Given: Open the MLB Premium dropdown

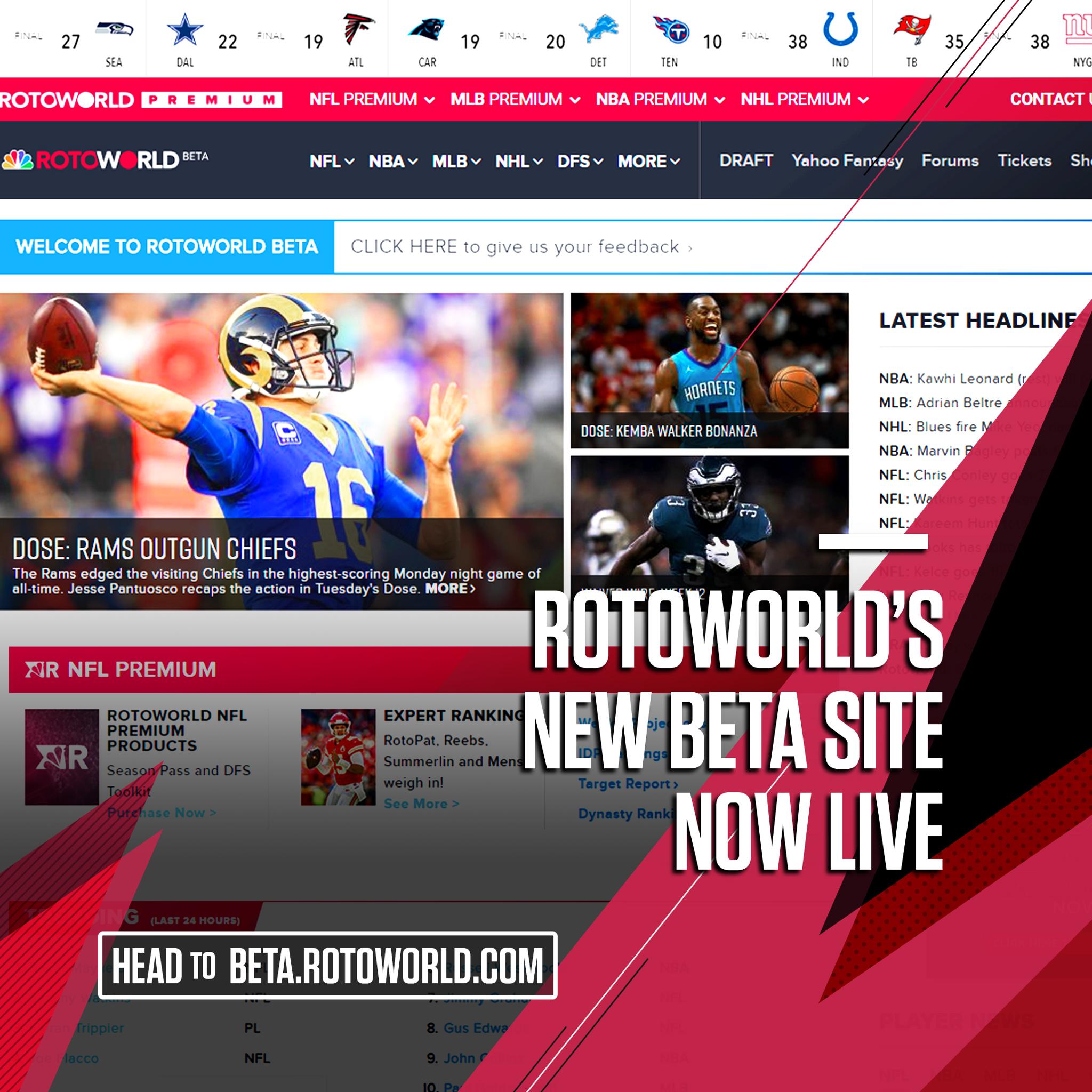Looking at the screenshot, I should click(x=515, y=100).
